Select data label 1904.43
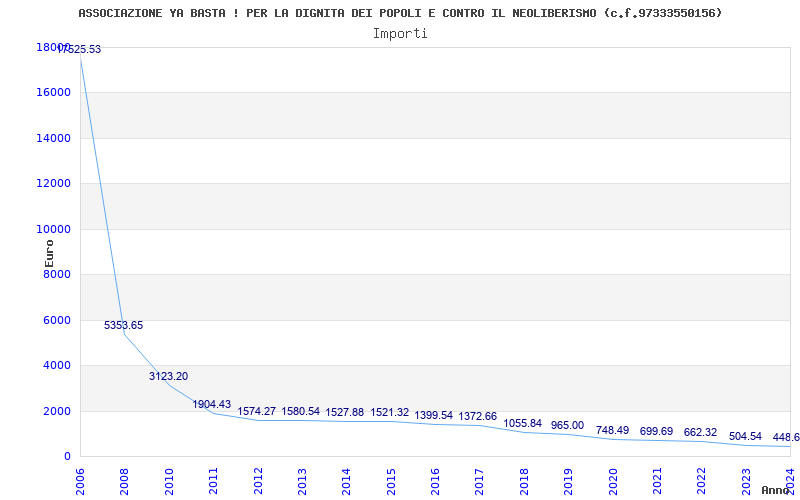The width and height of the screenshot is (800, 500). (x=212, y=405)
